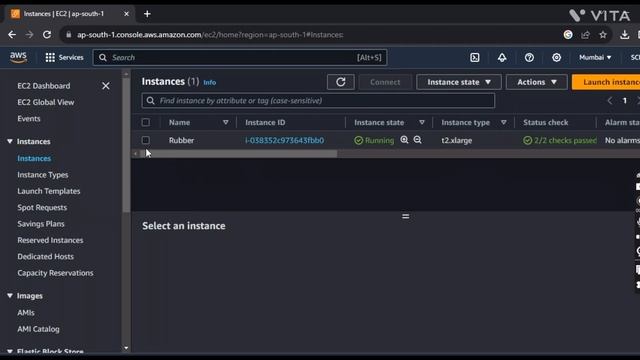640x360 pixels.
Task: Refresh the instances list
Action: [x=341, y=82]
